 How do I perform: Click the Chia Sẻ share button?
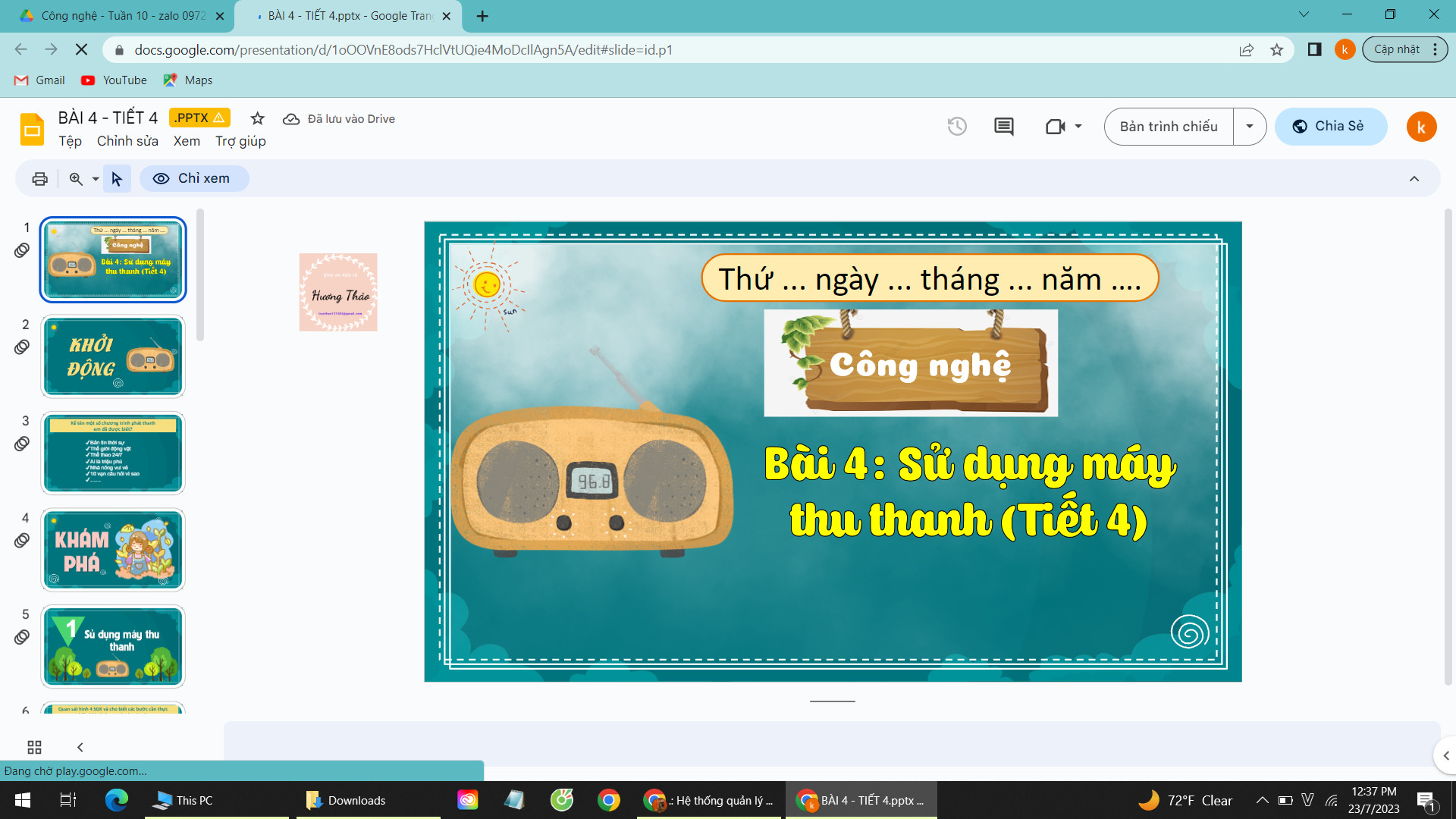click(x=1331, y=127)
